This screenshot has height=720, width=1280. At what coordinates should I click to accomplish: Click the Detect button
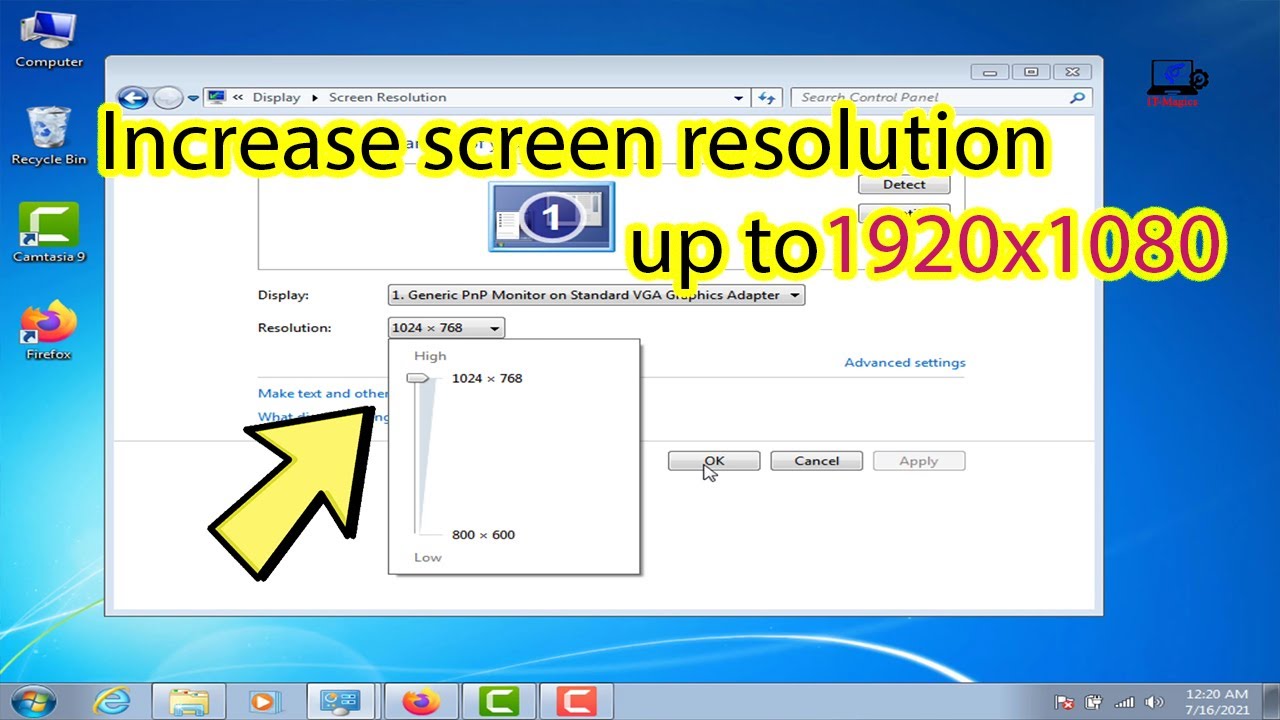click(904, 184)
